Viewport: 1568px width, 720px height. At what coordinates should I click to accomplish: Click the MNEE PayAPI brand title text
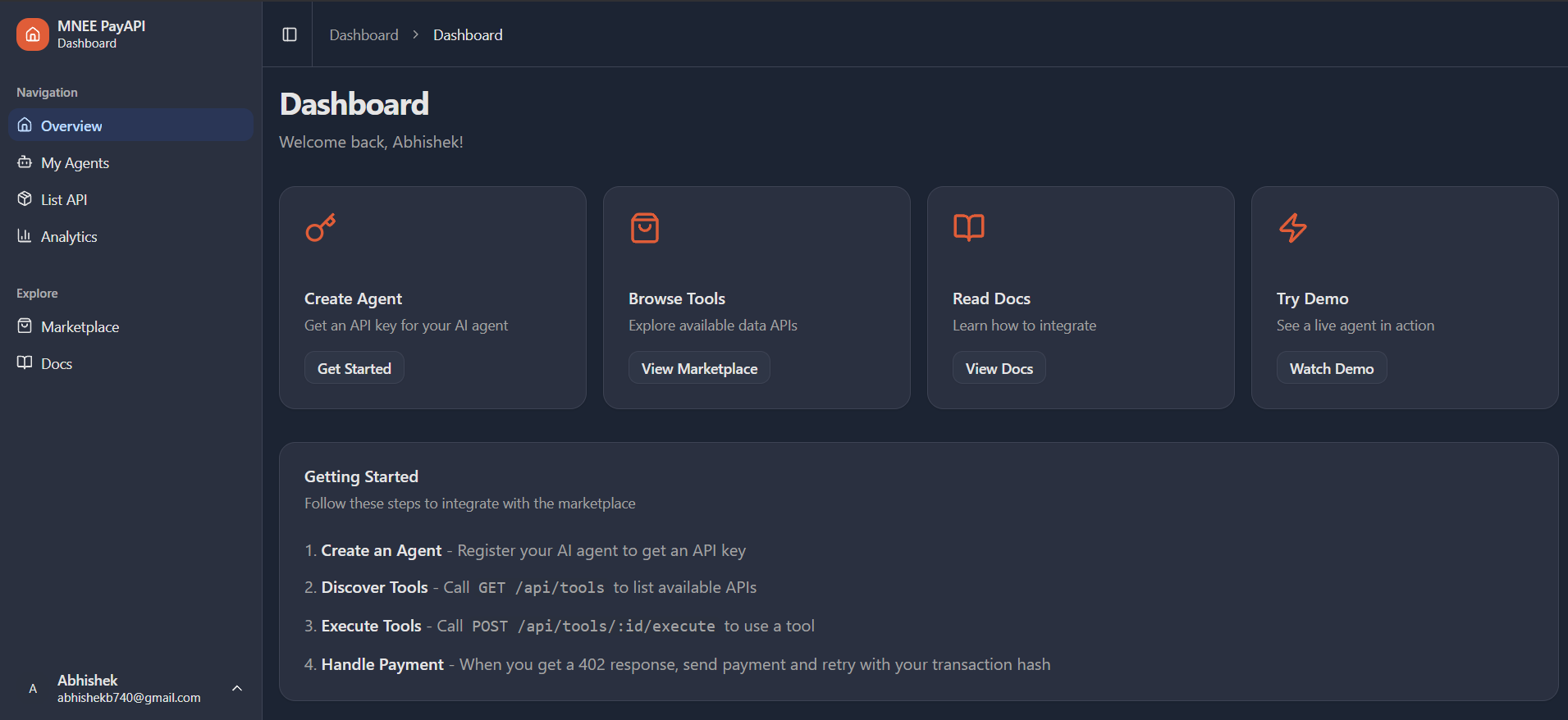pos(101,26)
